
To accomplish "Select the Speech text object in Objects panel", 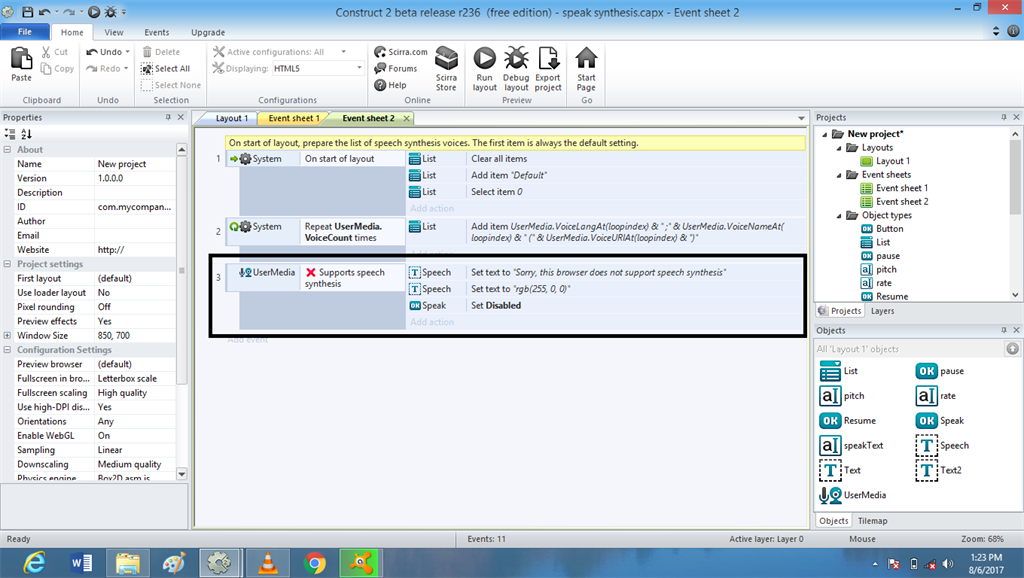I will pyautogui.click(x=942, y=445).
